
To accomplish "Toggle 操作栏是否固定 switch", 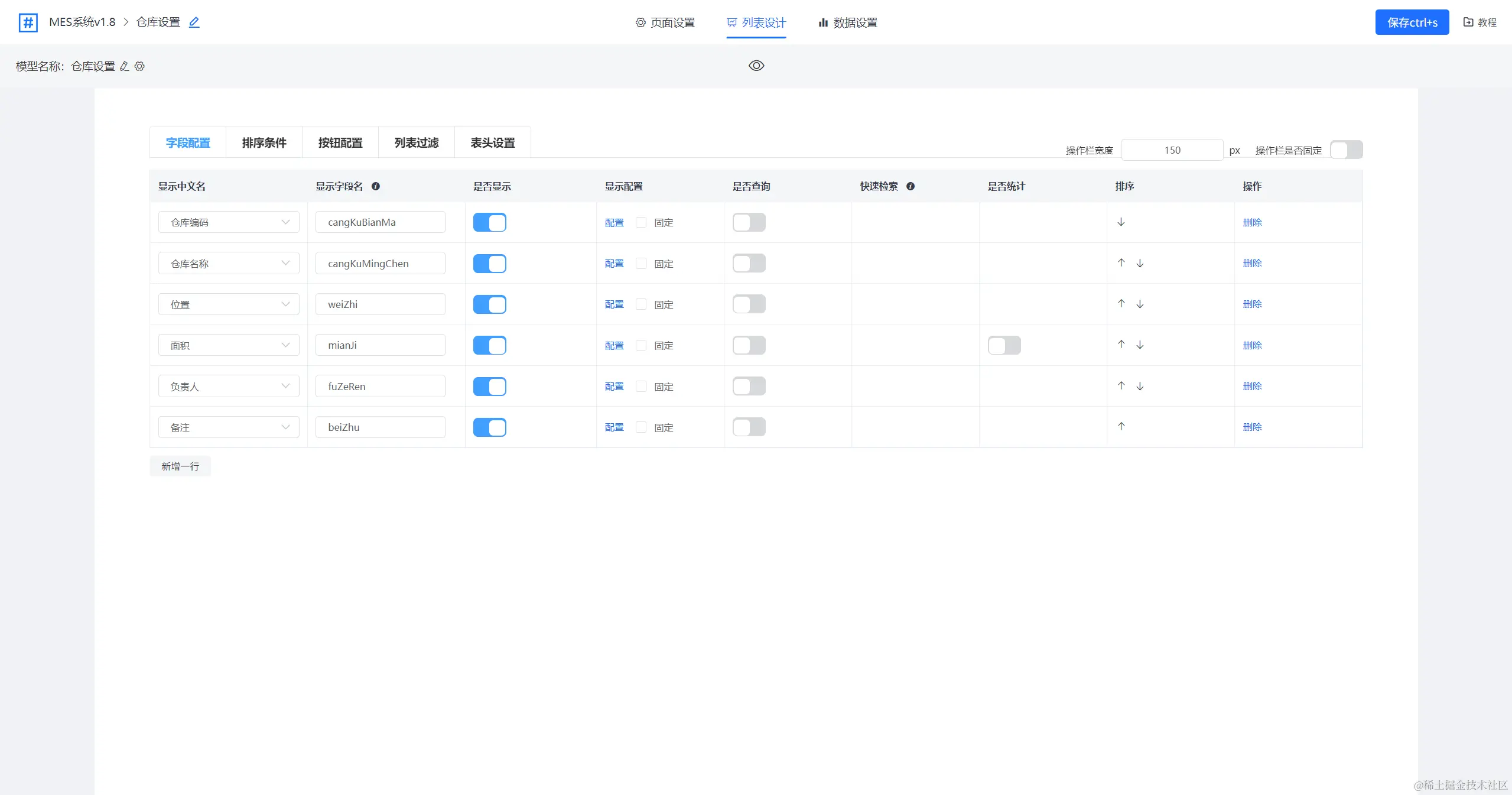I will [1346, 150].
